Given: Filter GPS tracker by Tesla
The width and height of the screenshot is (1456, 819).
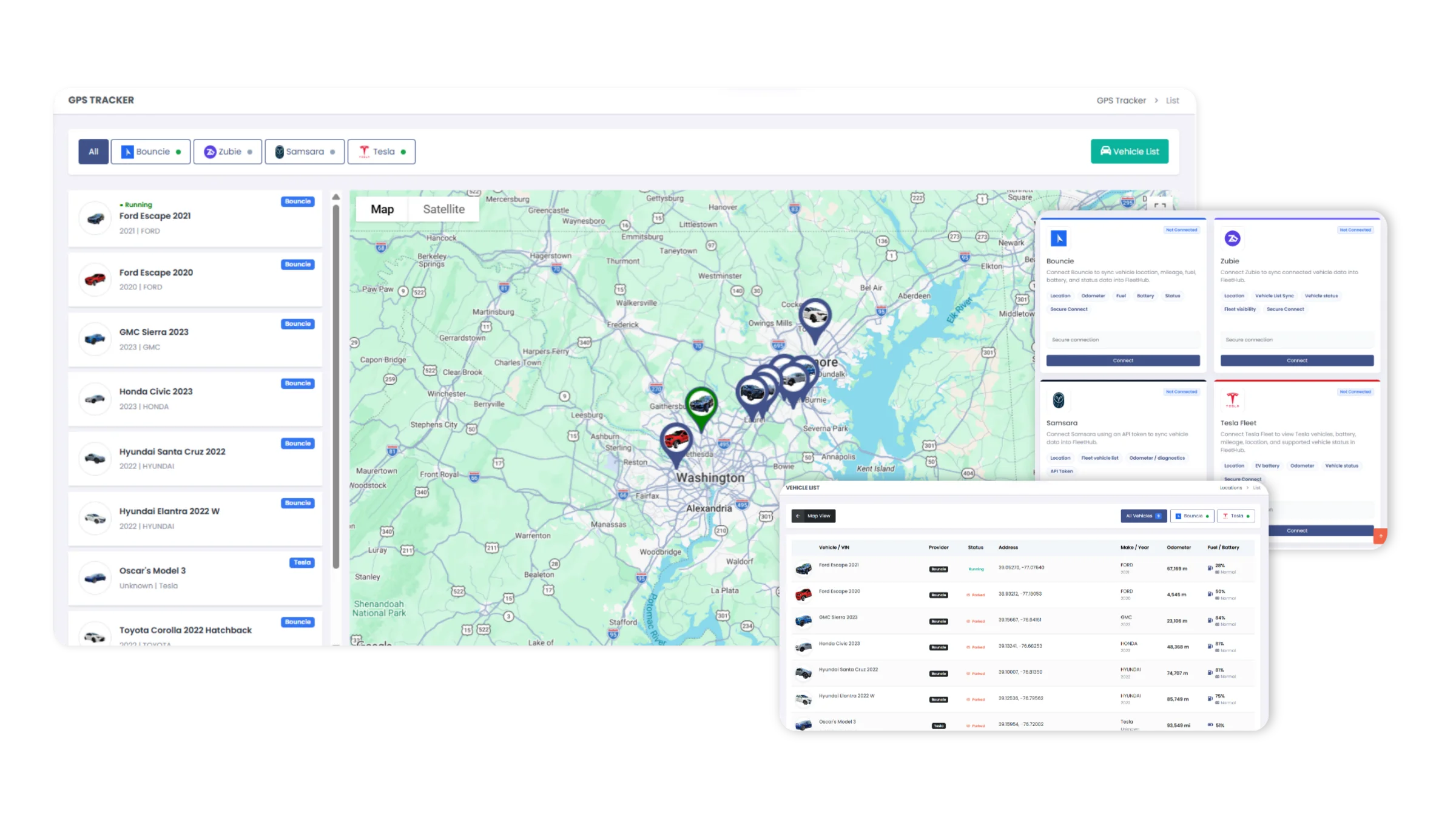Looking at the screenshot, I should (382, 152).
